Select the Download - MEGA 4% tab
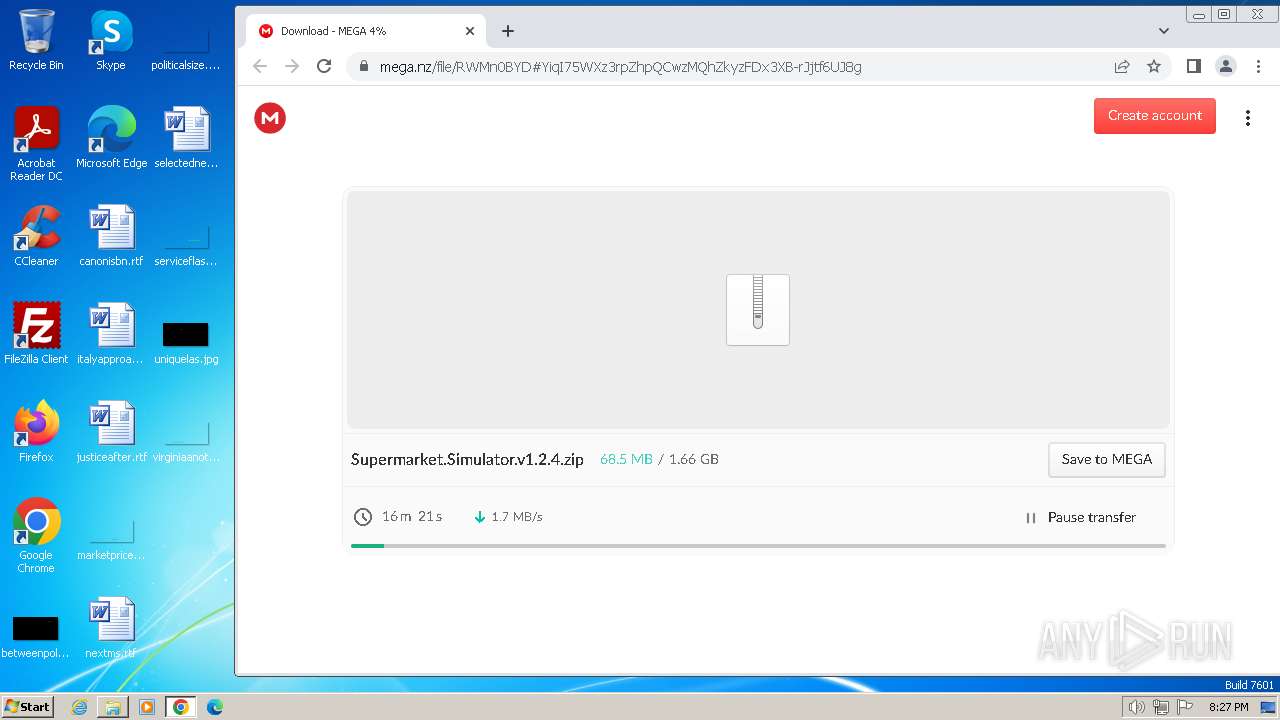The width and height of the screenshot is (1280, 720). point(365,31)
